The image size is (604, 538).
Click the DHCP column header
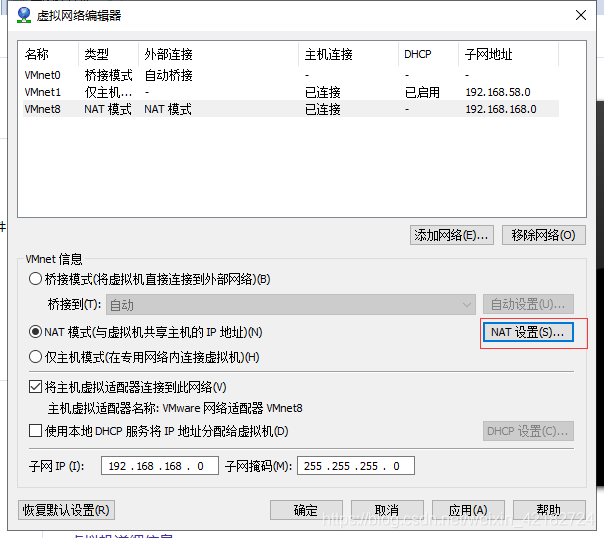[428, 54]
